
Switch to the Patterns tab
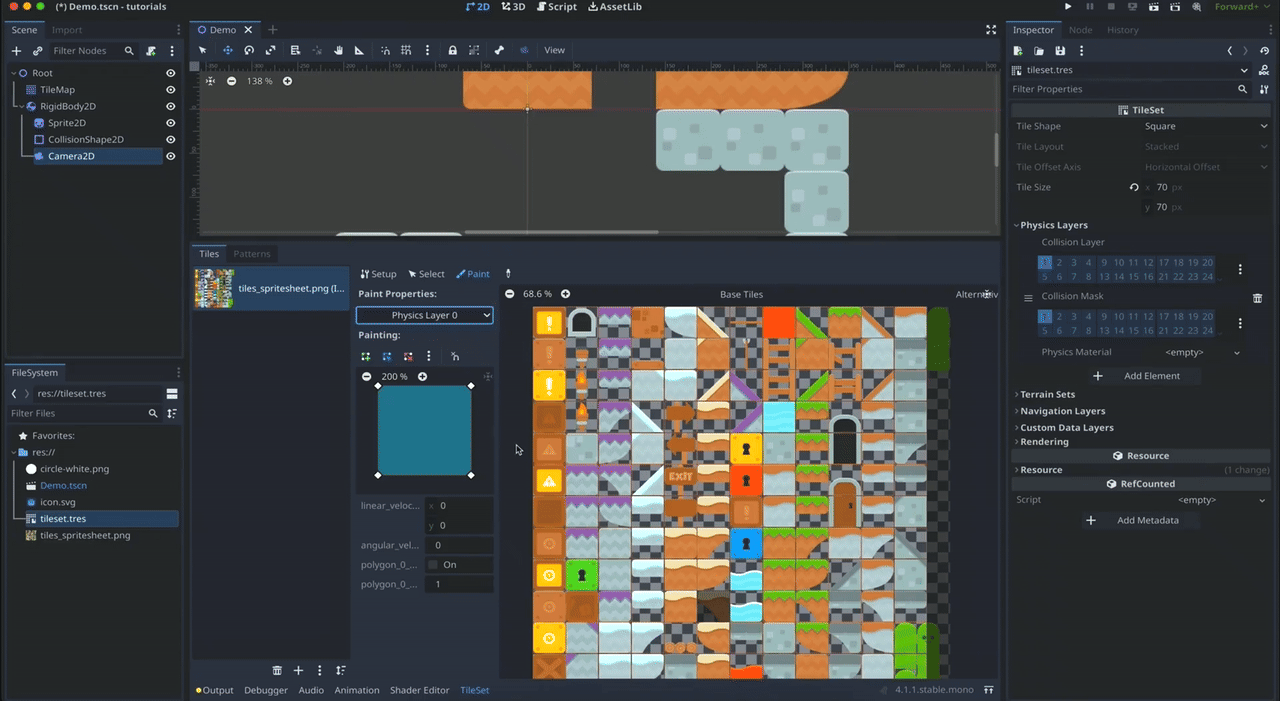pyautogui.click(x=252, y=254)
